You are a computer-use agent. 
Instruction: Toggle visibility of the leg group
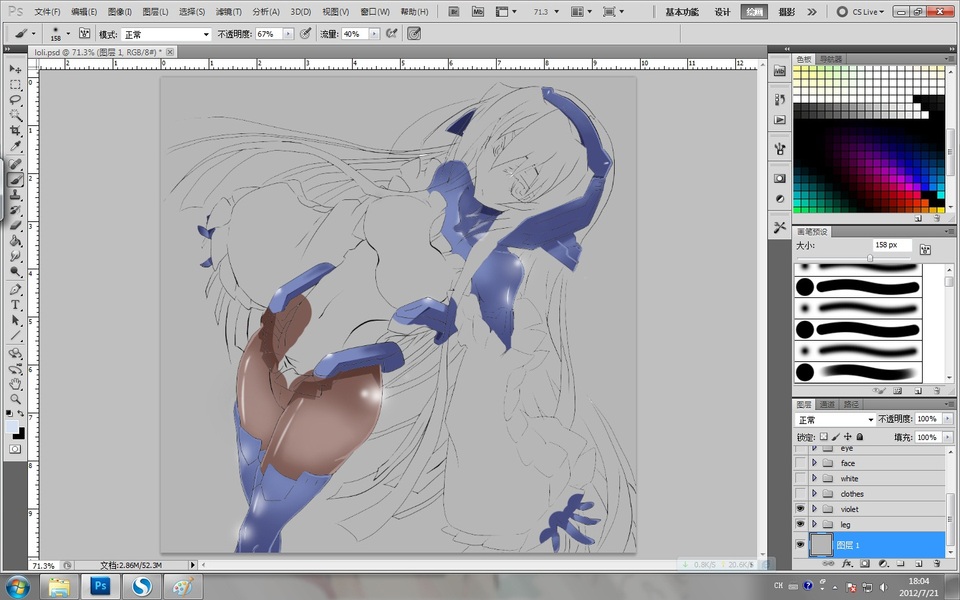800,524
